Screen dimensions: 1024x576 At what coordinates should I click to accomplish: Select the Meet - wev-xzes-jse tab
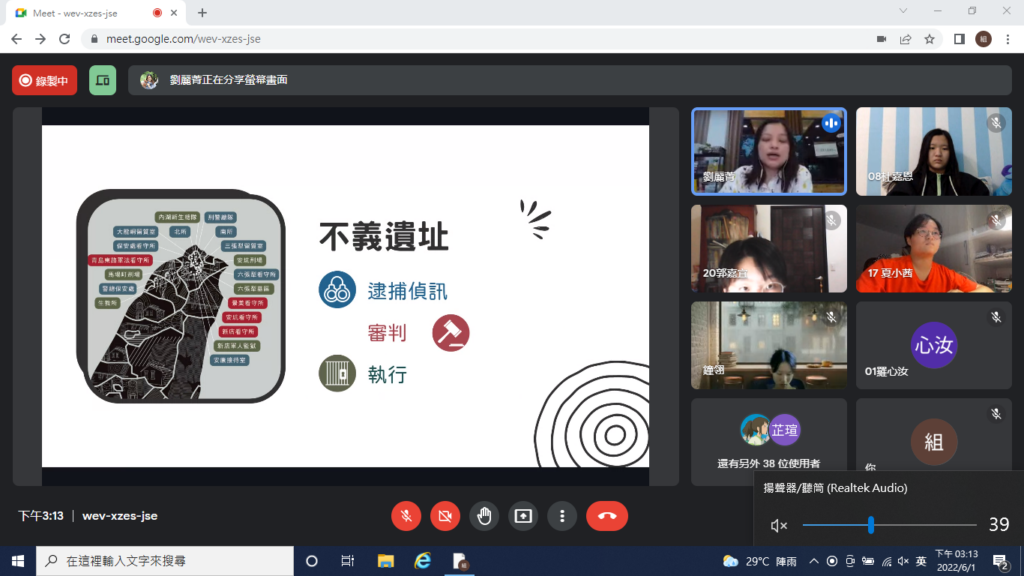[x=96, y=13]
